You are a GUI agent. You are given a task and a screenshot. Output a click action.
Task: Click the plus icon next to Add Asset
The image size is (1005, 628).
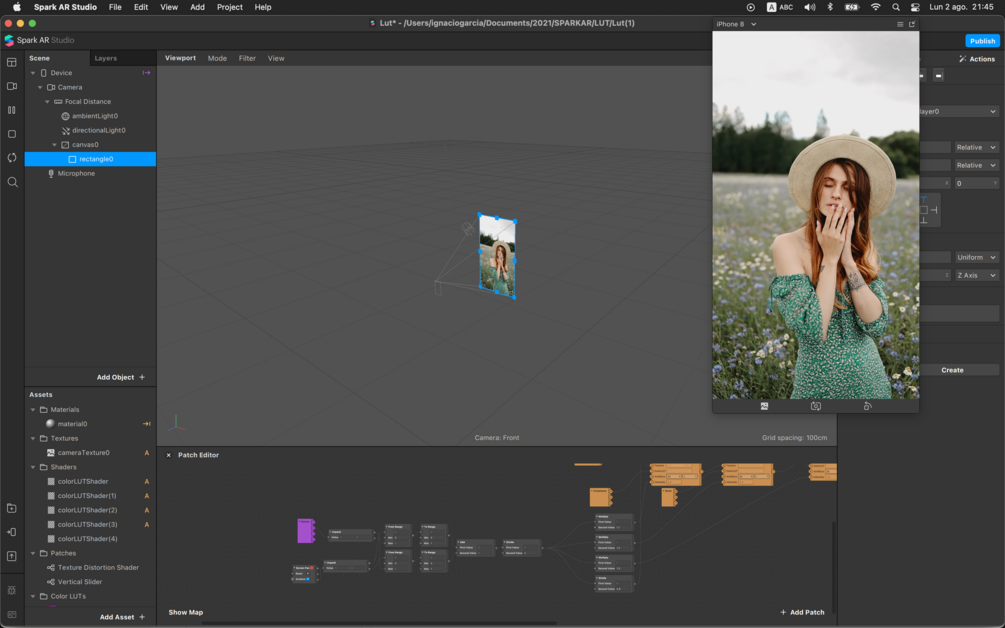point(142,617)
